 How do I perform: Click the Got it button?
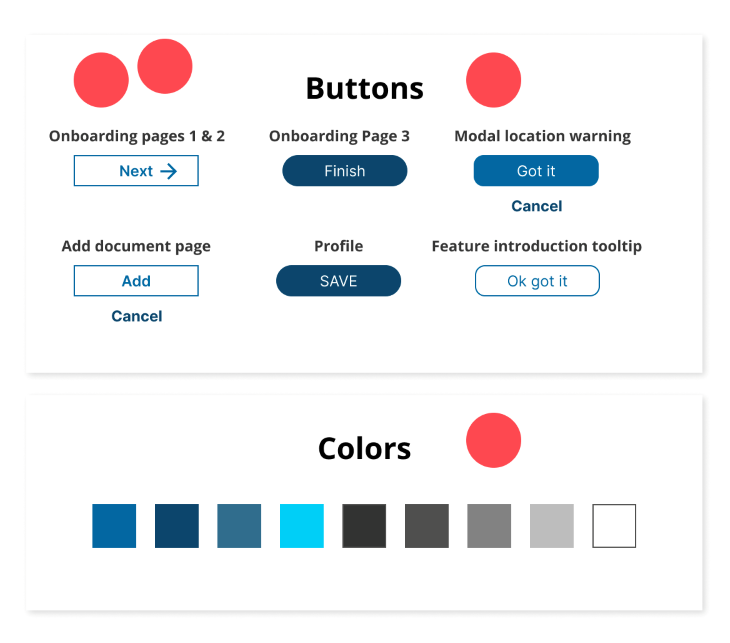pos(536,171)
